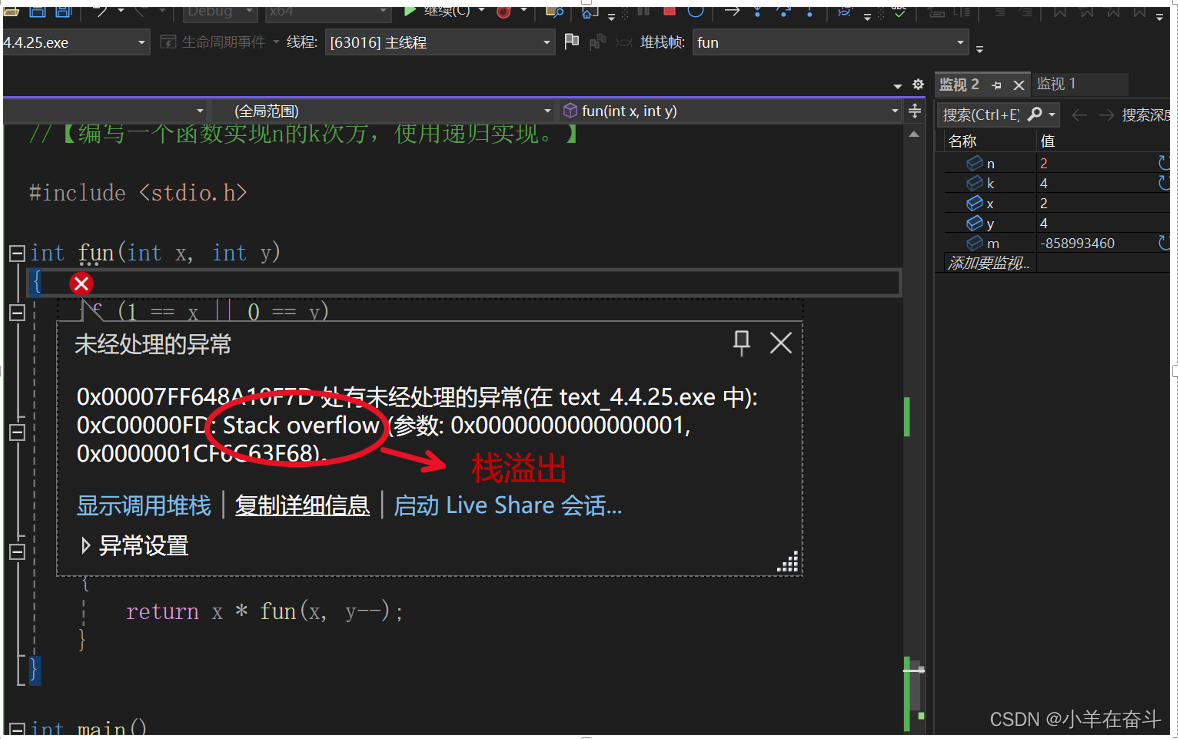This screenshot has width=1178, height=739.
Task: Click 显示调用堆栈 link
Action: (x=143, y=505)
